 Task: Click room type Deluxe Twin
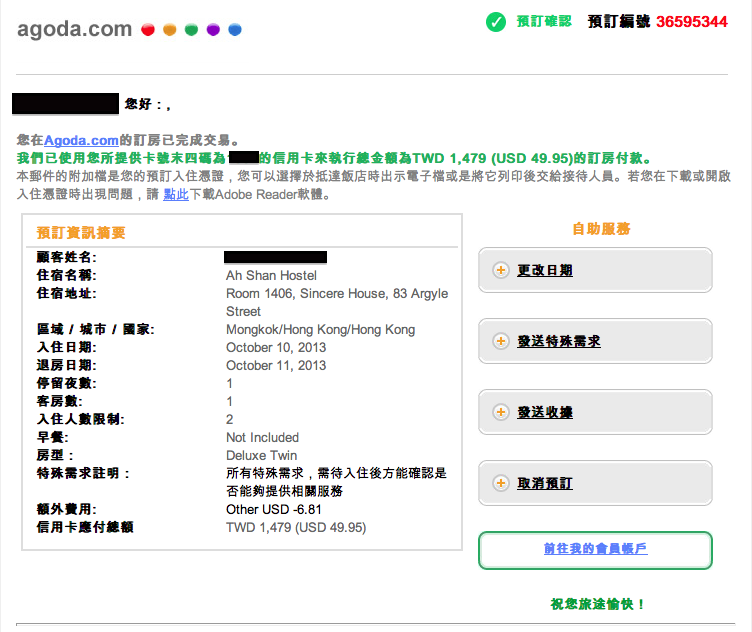pos(261,455)
